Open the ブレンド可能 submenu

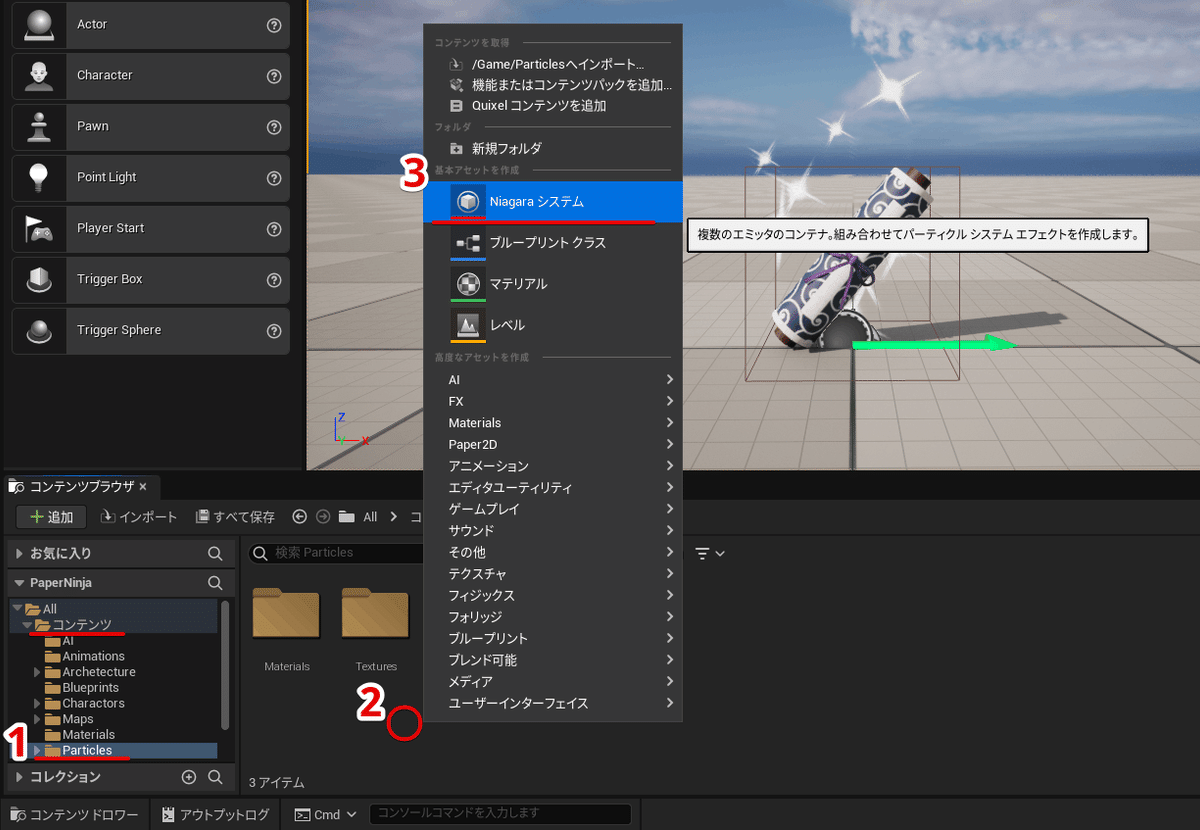point(553,660)
